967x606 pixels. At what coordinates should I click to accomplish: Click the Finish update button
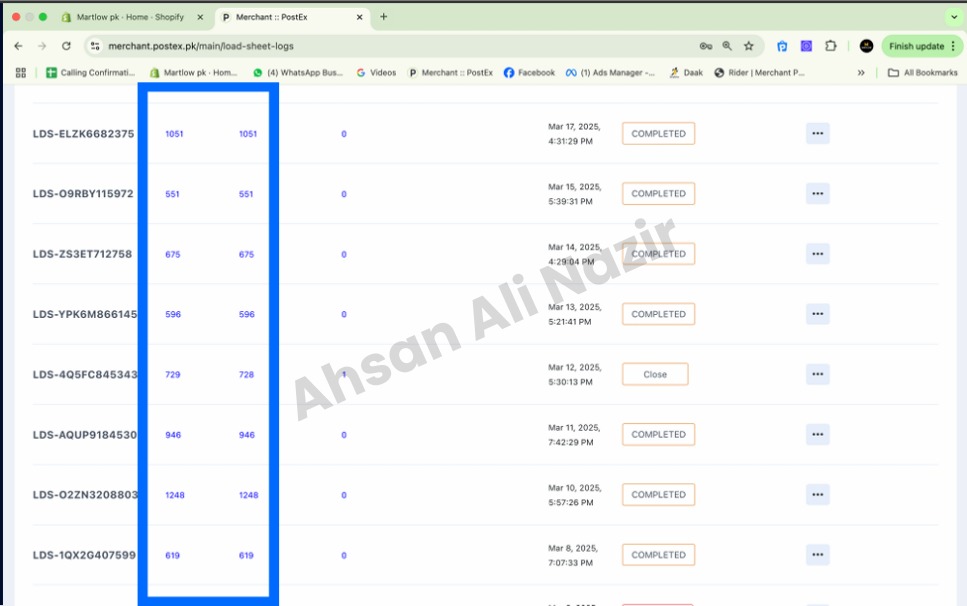(922, 46)
